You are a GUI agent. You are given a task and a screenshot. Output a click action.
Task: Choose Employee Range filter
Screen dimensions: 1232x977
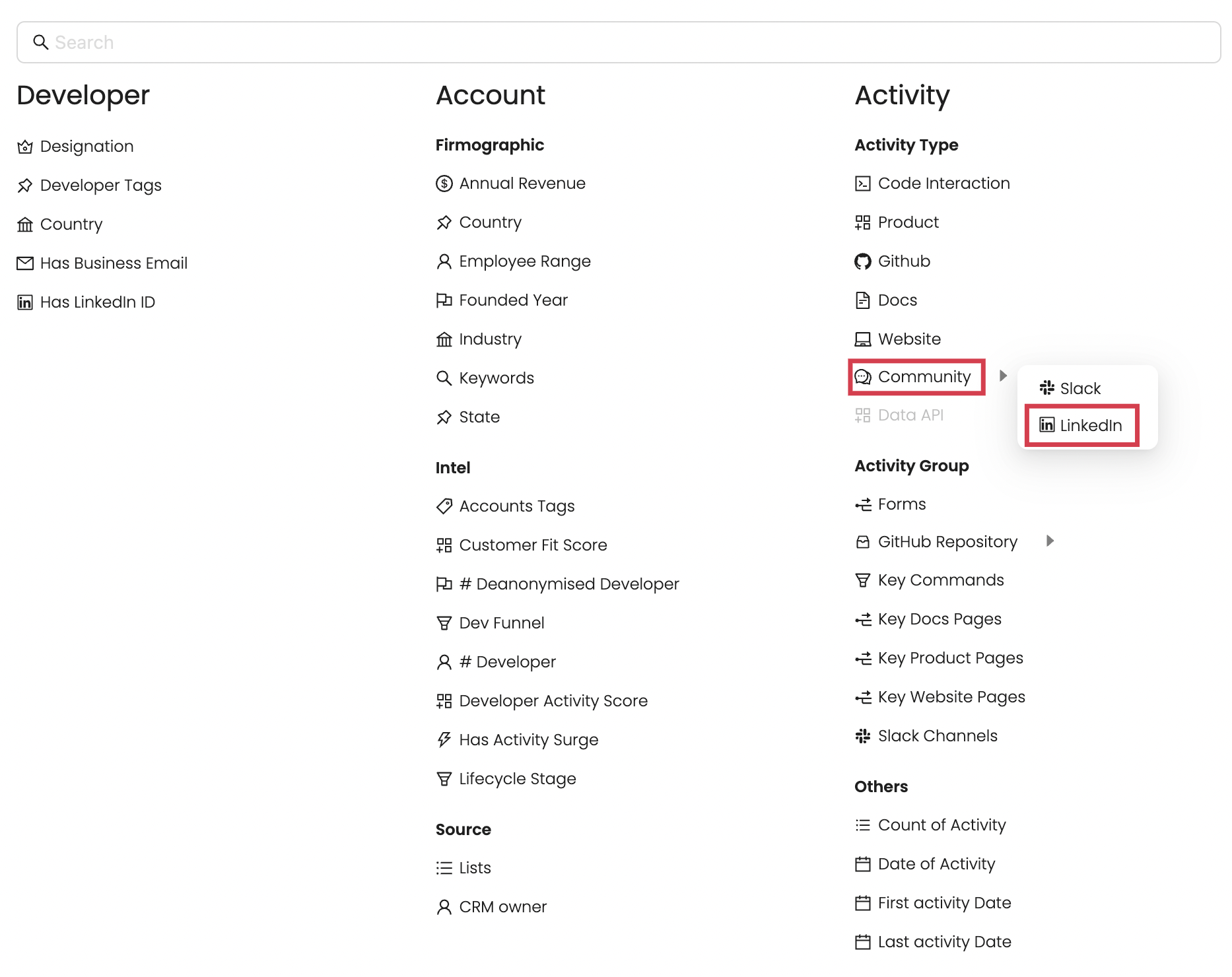(x=524, y=261)
